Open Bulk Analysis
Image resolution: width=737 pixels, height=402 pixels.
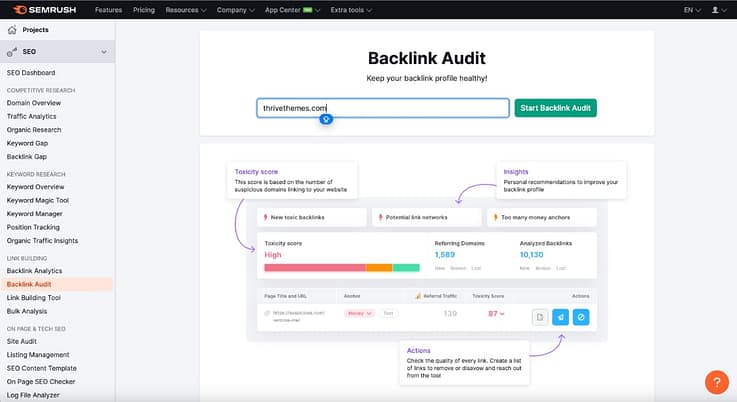coord(27,311)
